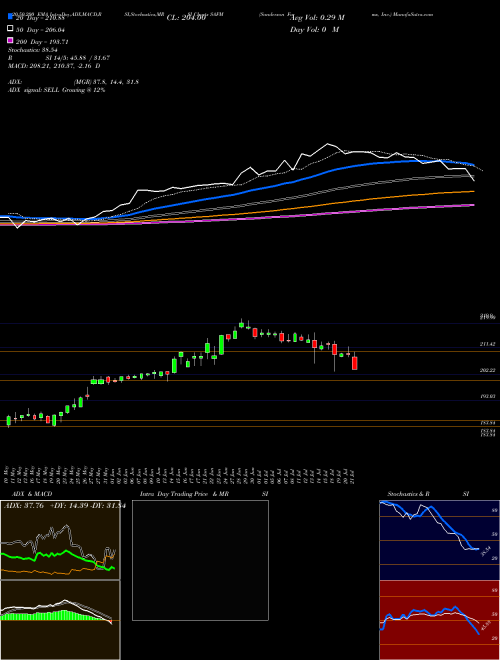
Task: Click the empty Intra Day Trading Price panel
Action: 200,560
